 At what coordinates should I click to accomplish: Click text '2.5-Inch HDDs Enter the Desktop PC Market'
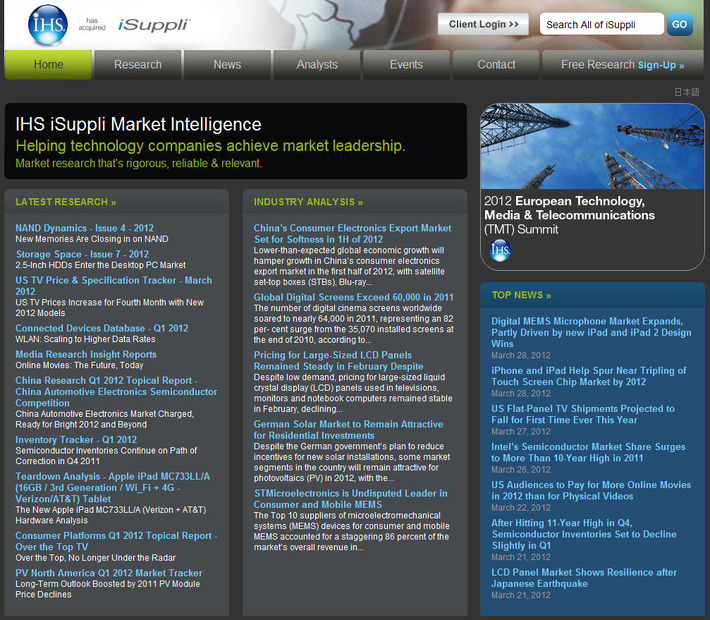click(x=101, y=265)
